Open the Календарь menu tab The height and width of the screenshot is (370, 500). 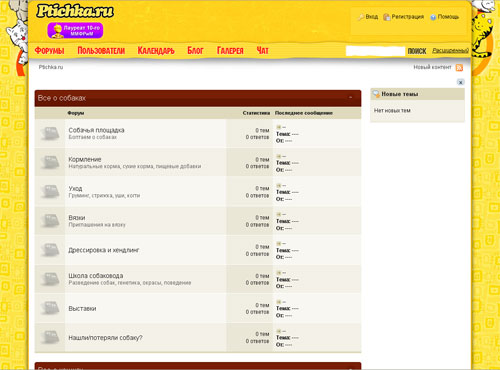tap(156, 51)
